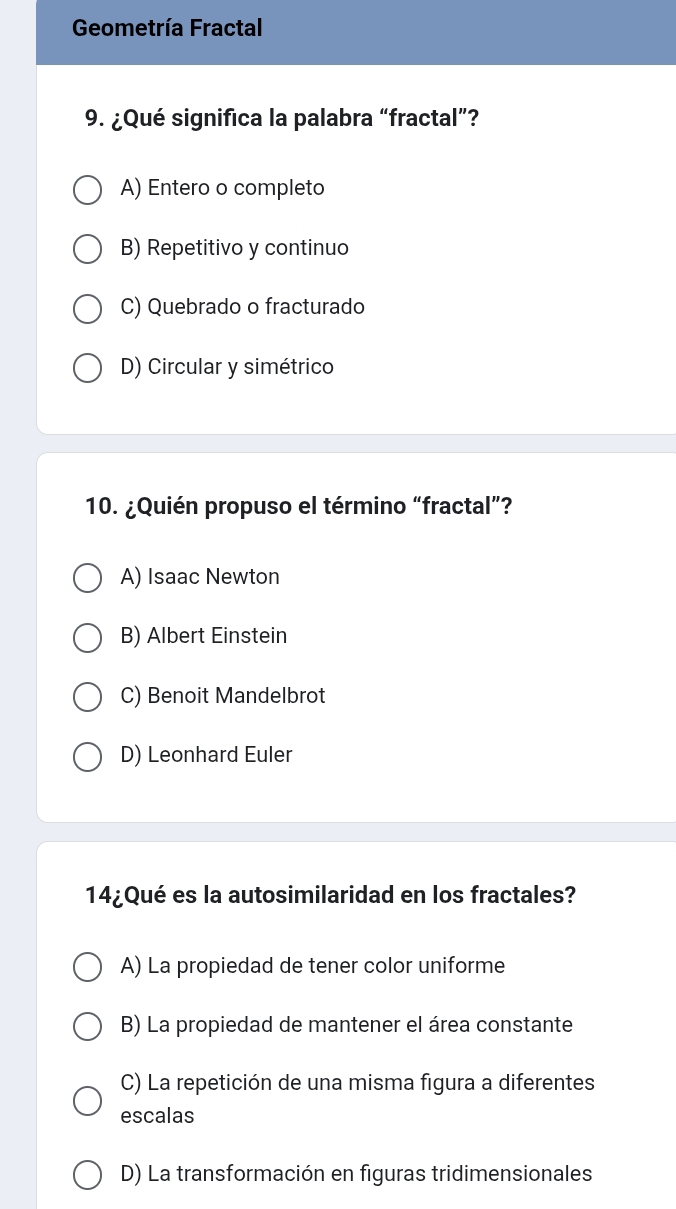Click the autosimilaridad question title
This screenshot has height=1209, width=676.
(331, 895)
